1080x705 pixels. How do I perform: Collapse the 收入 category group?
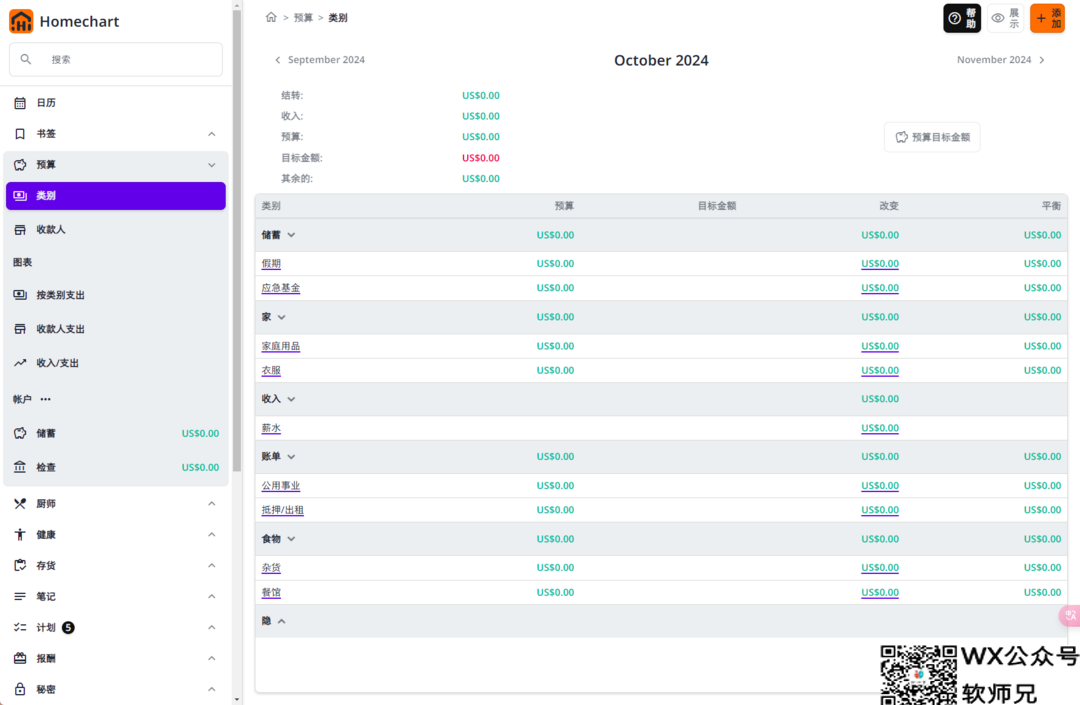point(291,399)
